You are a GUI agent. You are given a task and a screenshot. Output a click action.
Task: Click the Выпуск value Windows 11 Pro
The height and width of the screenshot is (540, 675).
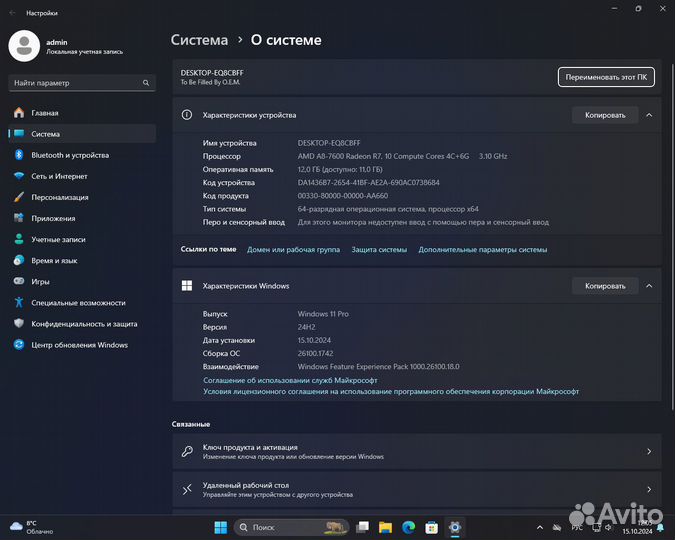pos(323,314)
